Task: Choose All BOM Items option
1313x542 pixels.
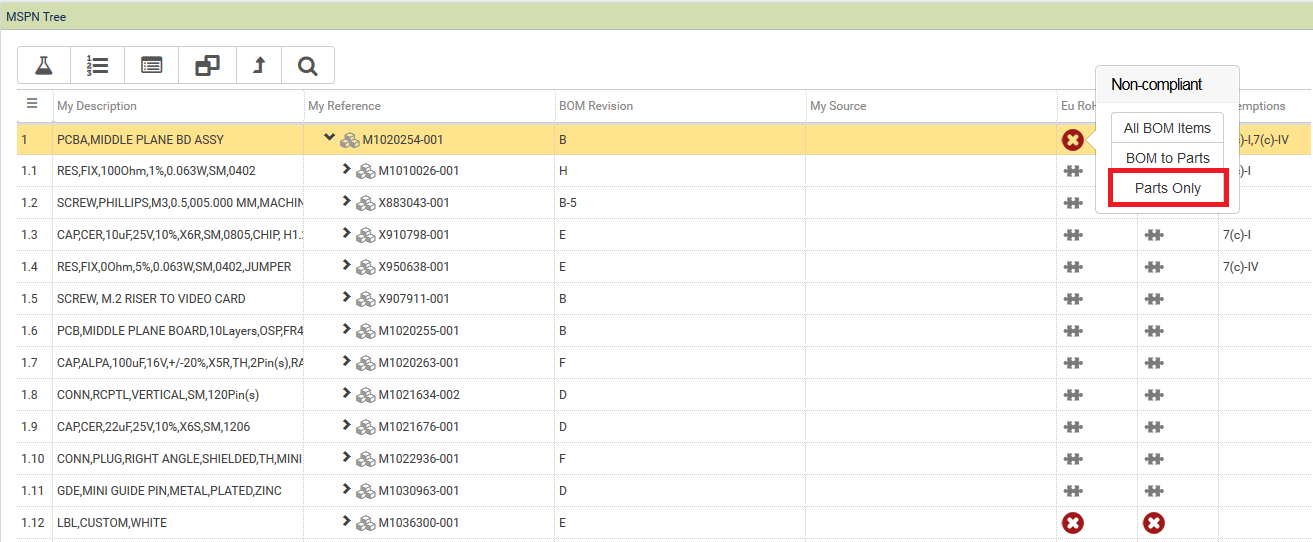Action: (1167, 128)
